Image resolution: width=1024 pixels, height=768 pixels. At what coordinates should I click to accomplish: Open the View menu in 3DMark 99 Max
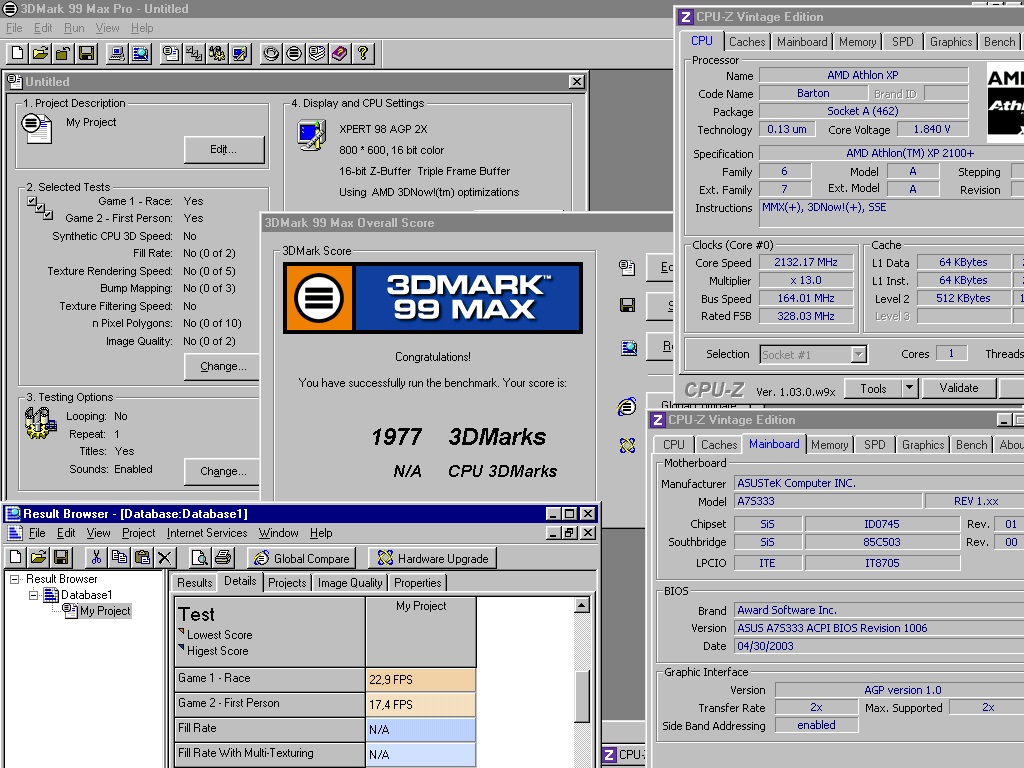coord(107,28)
